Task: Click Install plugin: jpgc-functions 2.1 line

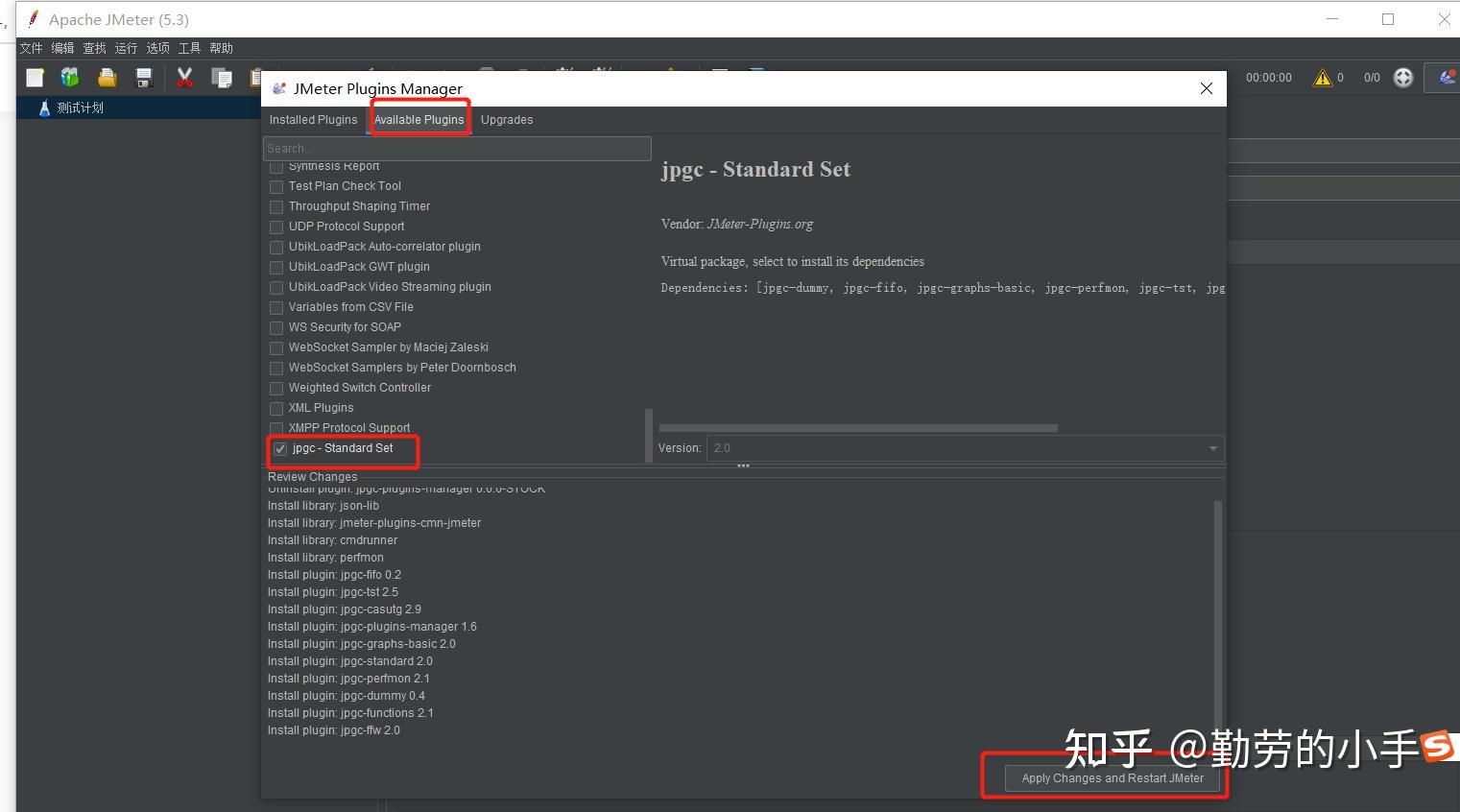Action: tap(350, 713)
